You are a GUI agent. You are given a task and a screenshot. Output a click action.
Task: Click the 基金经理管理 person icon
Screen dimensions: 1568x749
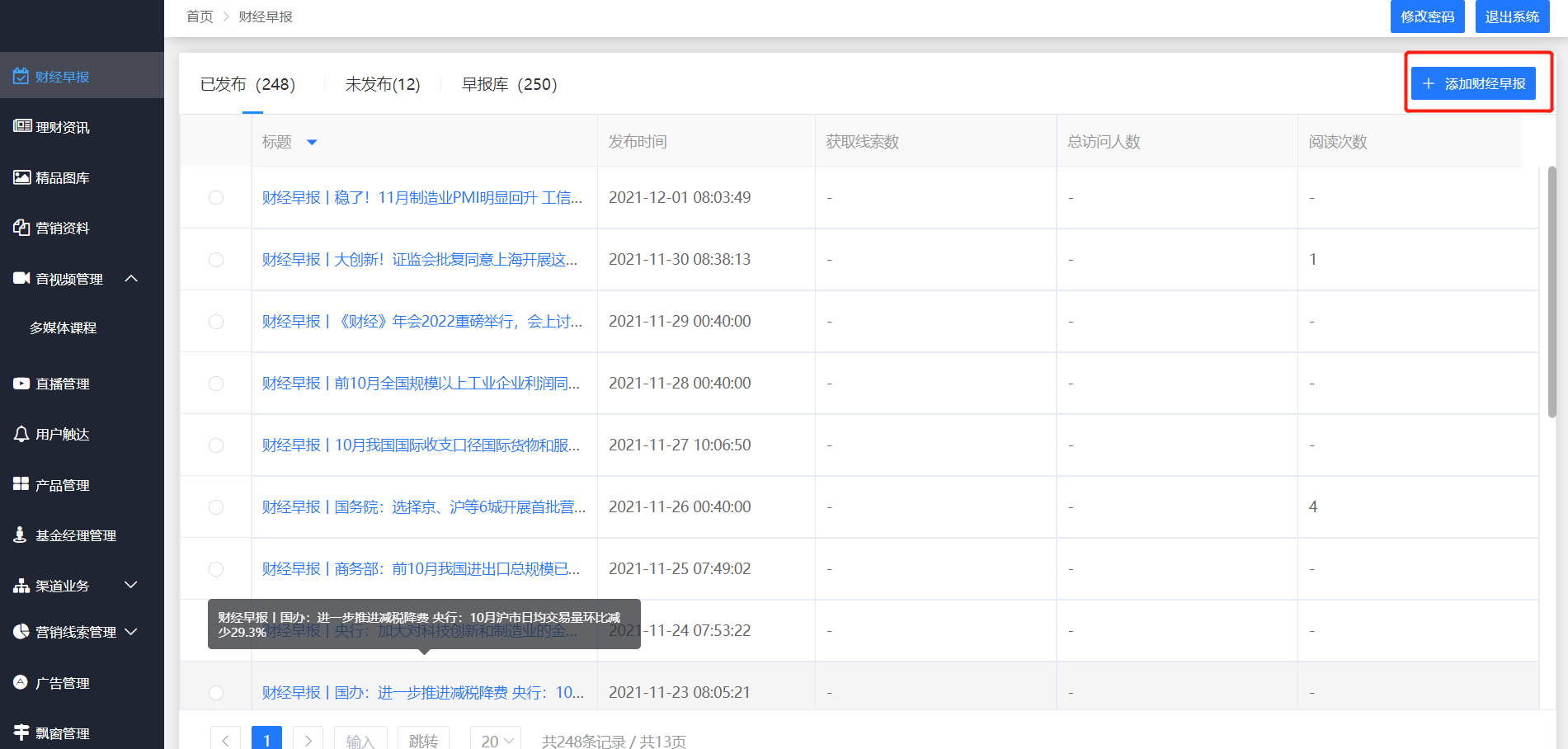[x=21, y=535]
